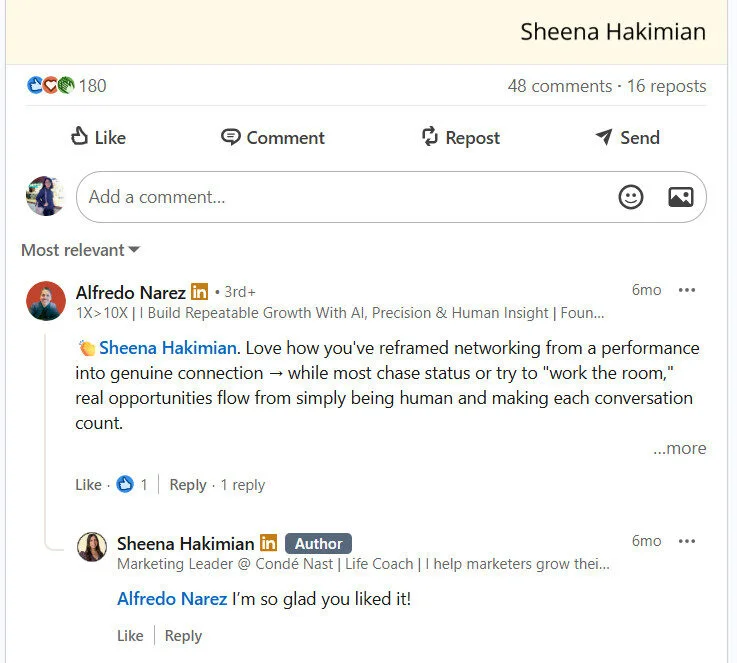Click Sheena Hakimian's Marketing Leader headline text
Image resolution: width=737 pixels, height=663 pixels.
tap(363, 564)
